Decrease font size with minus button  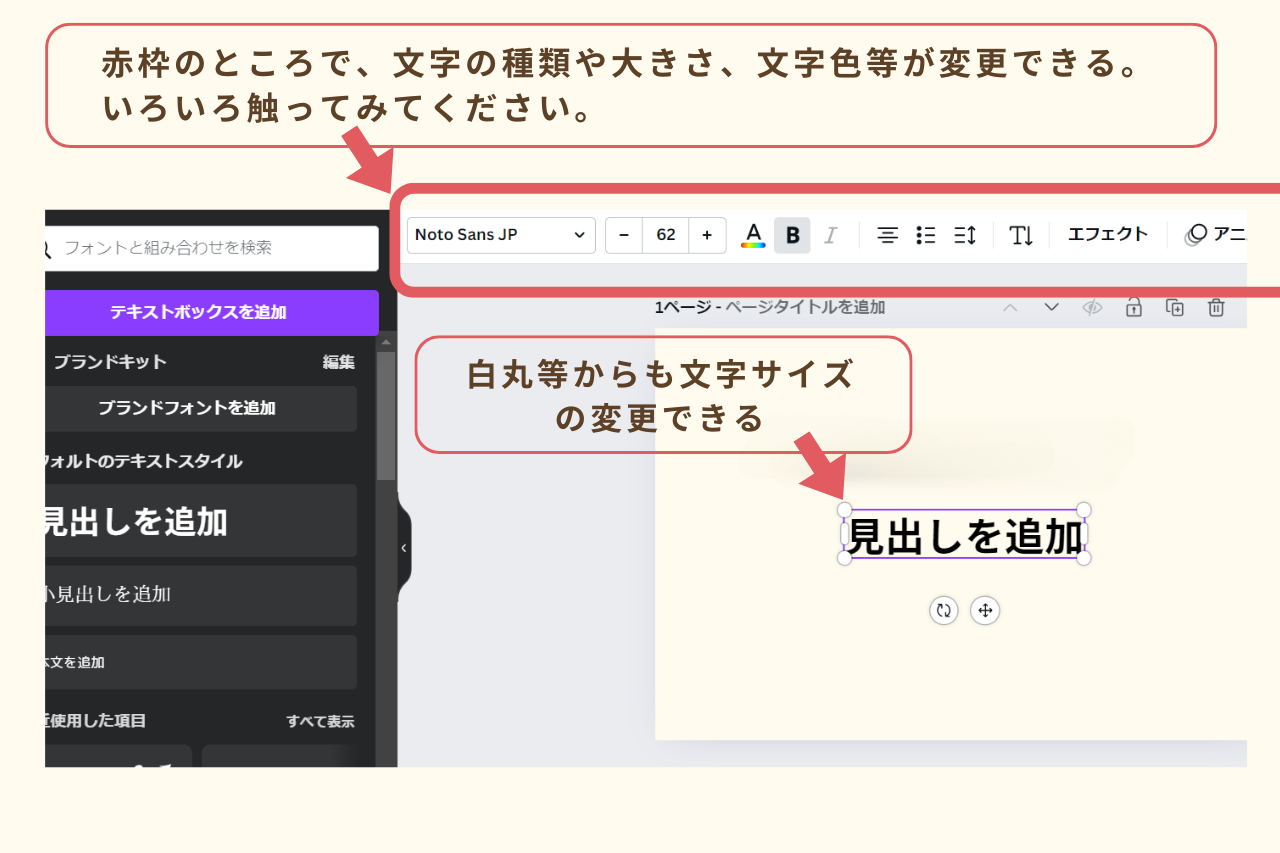(x=624, y=235)
